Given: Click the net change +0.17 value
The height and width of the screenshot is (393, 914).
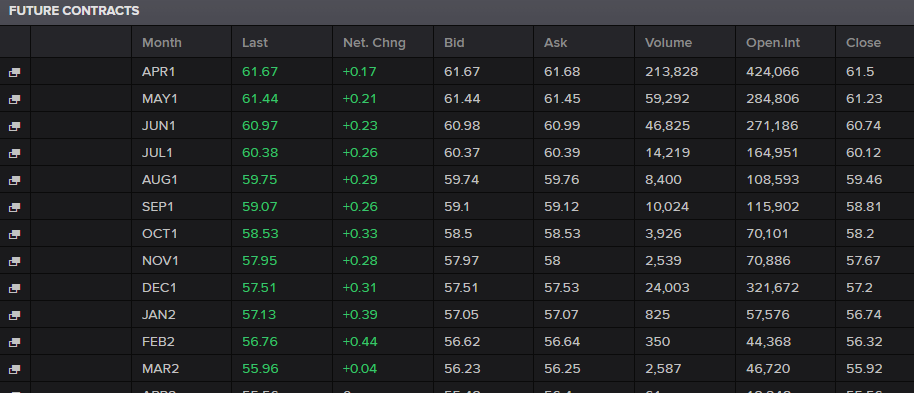Looking at the screenshot, I should click(x=360, y=72).
